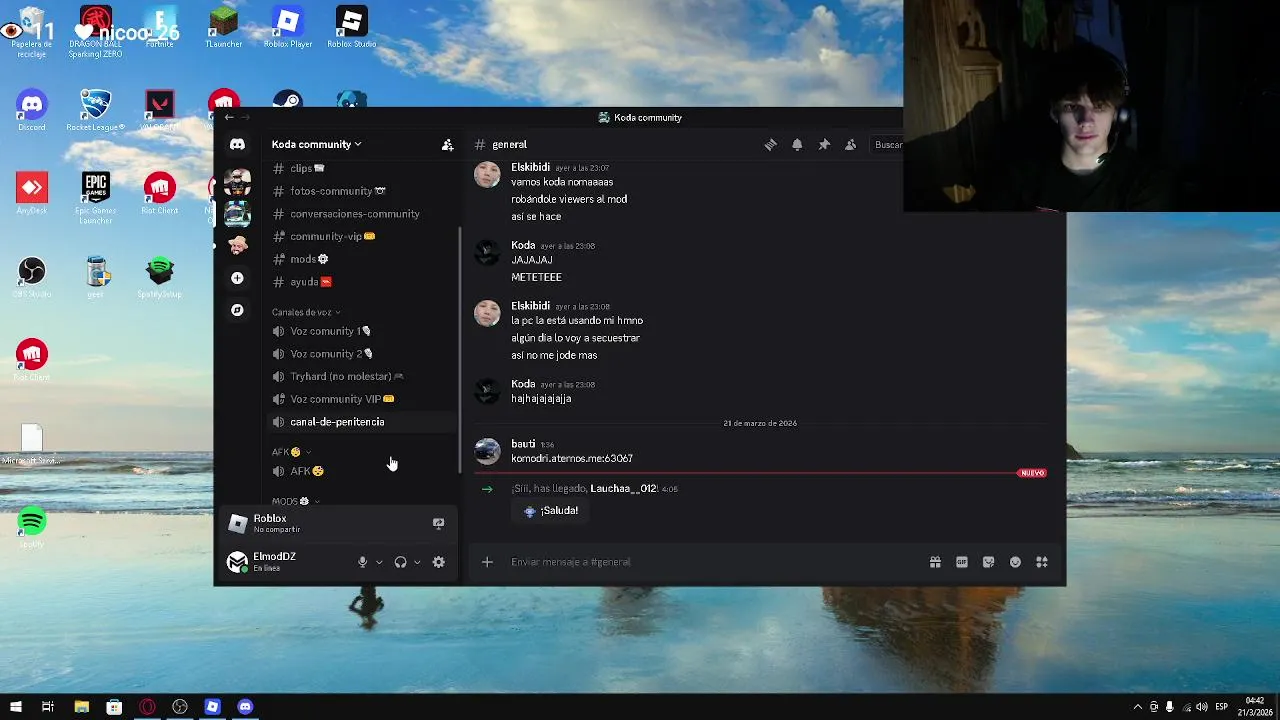Open File Explorer from the taskbar
The width and height of the screenshot is (1280, 720).
[x=81, y=707]
